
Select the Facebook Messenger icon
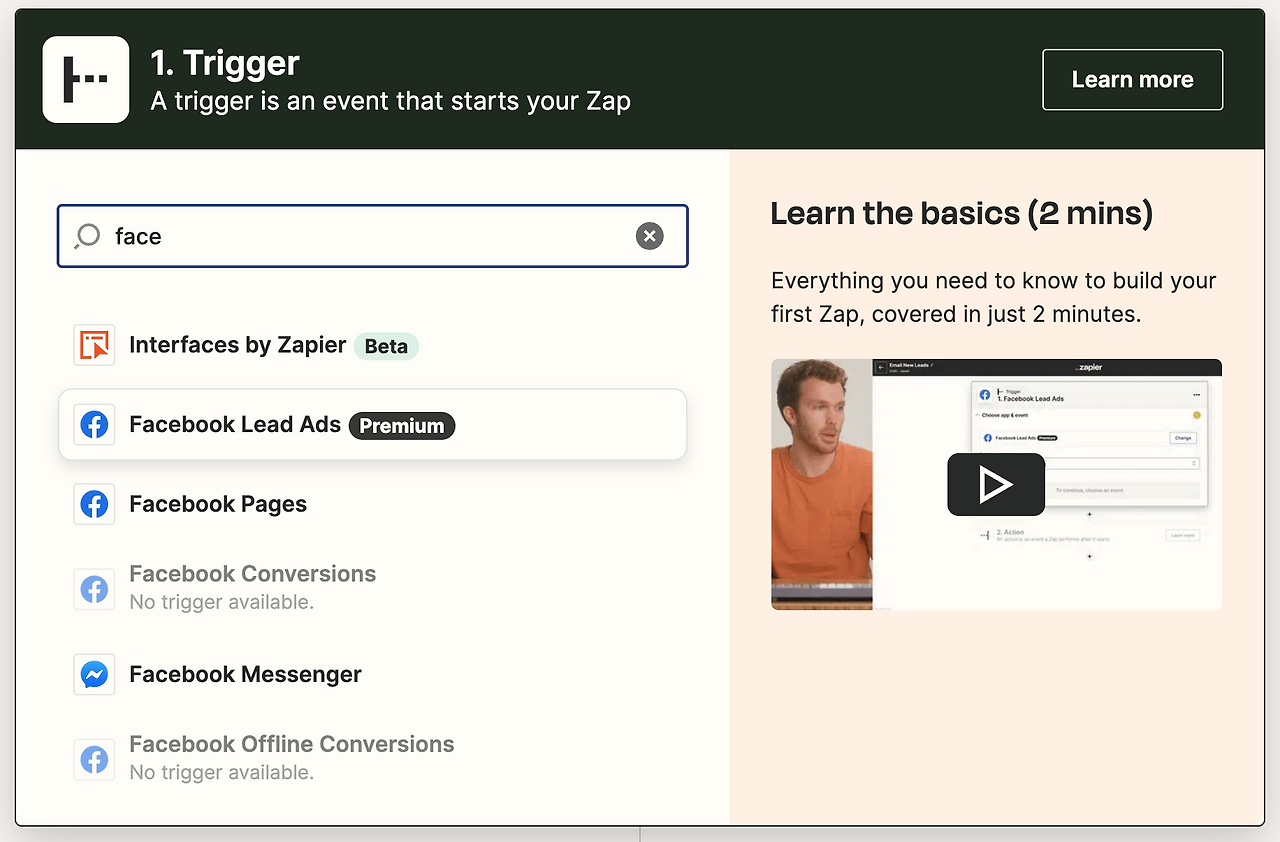94,675
